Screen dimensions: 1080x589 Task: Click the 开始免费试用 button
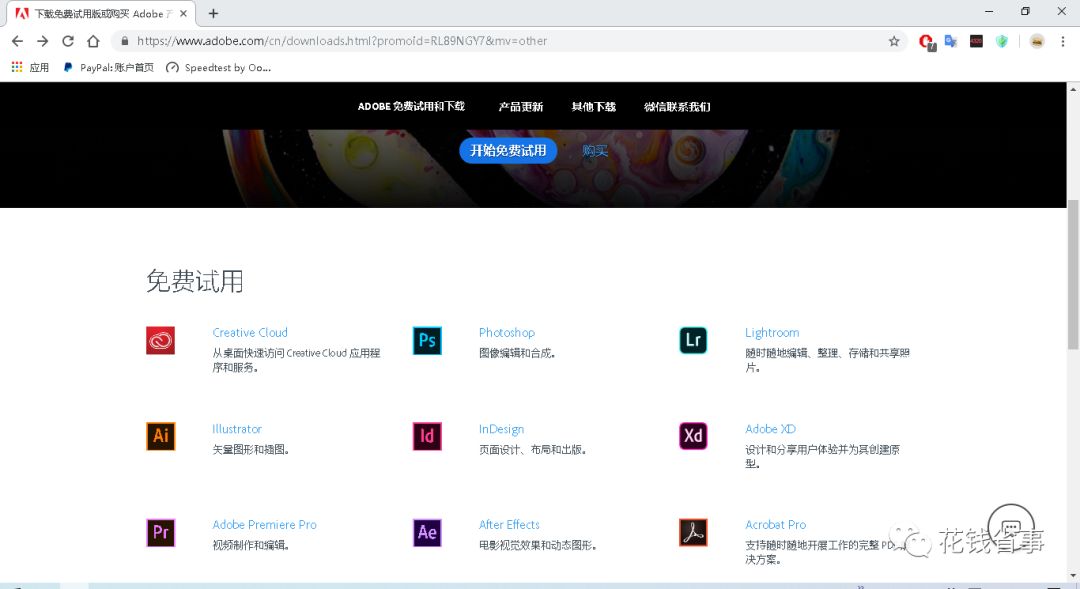[x=507, y=150]
